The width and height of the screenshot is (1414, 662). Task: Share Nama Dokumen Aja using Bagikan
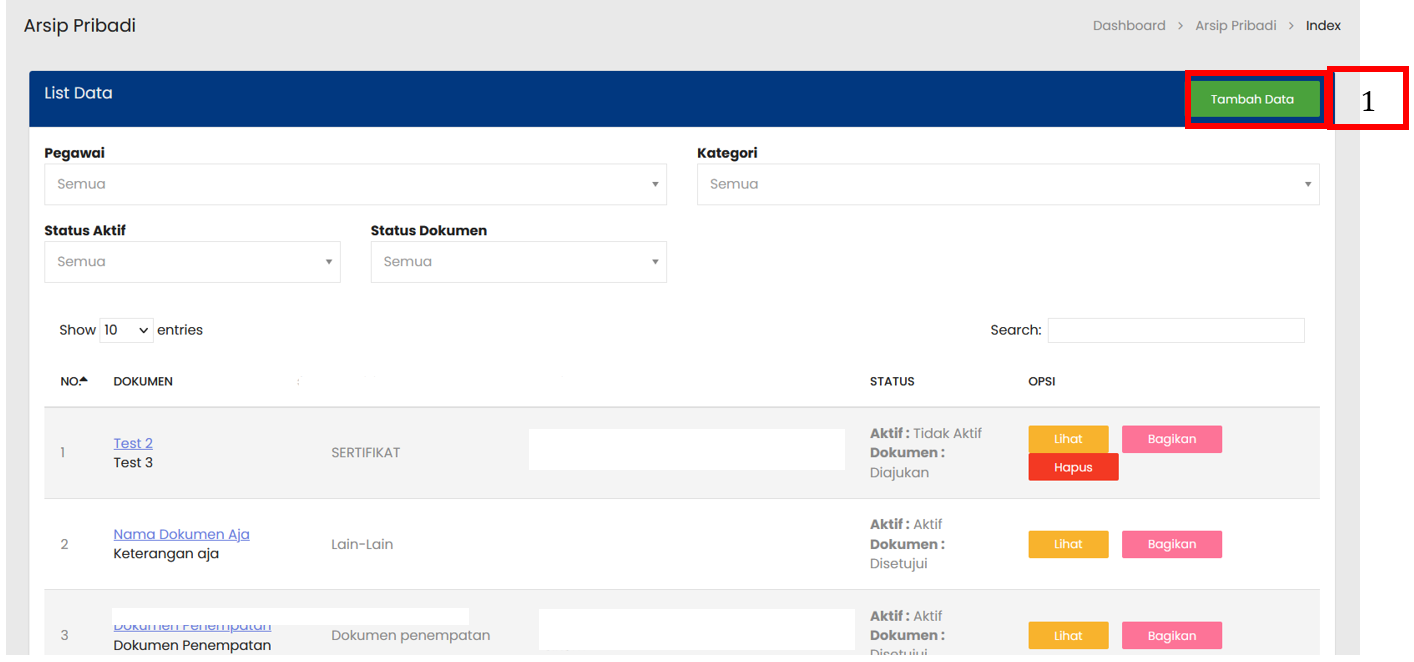click(1171, 544)
